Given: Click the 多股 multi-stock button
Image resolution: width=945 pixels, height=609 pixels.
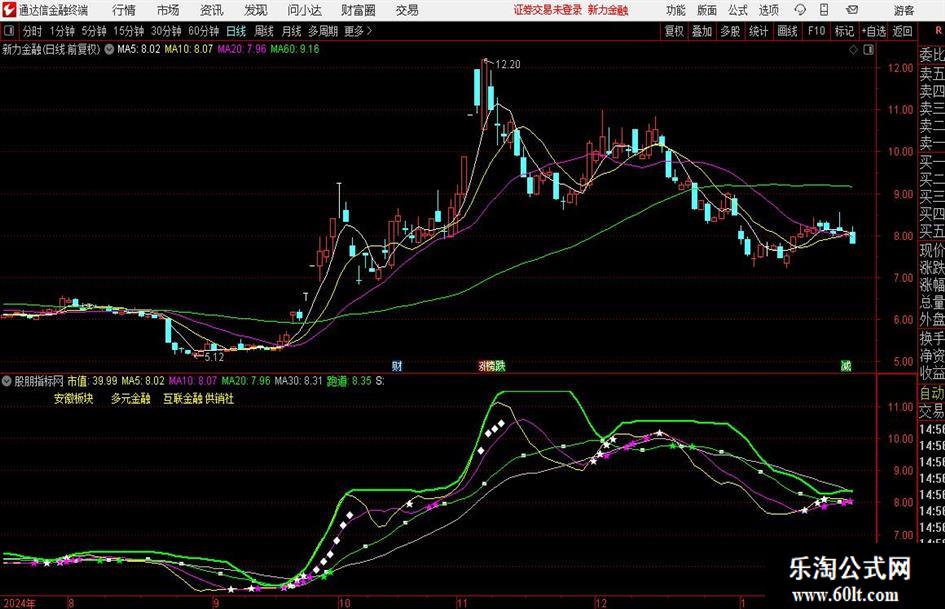Looking at the screenshot, I should pyautogui.click(x=730, y=31).
